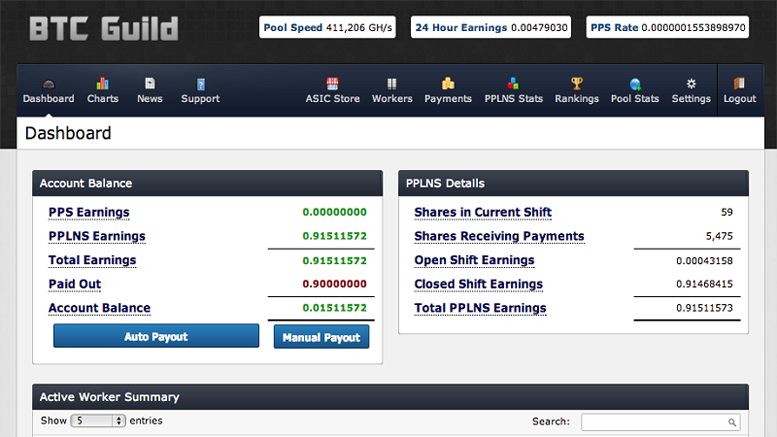Select the total PPLNS value 0.91511573
Viewport: 777px width, 437px height.
point(704,308)
